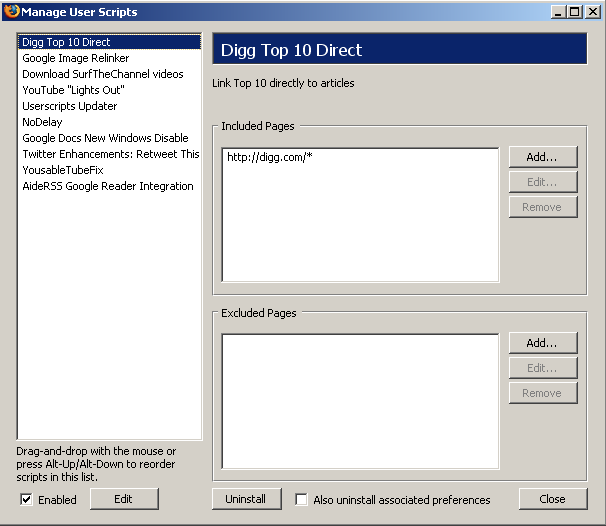Screen dimensions: 606x526
Task: Select AideRSS Google Reader Integration script
Action: (x=109, y=186)
